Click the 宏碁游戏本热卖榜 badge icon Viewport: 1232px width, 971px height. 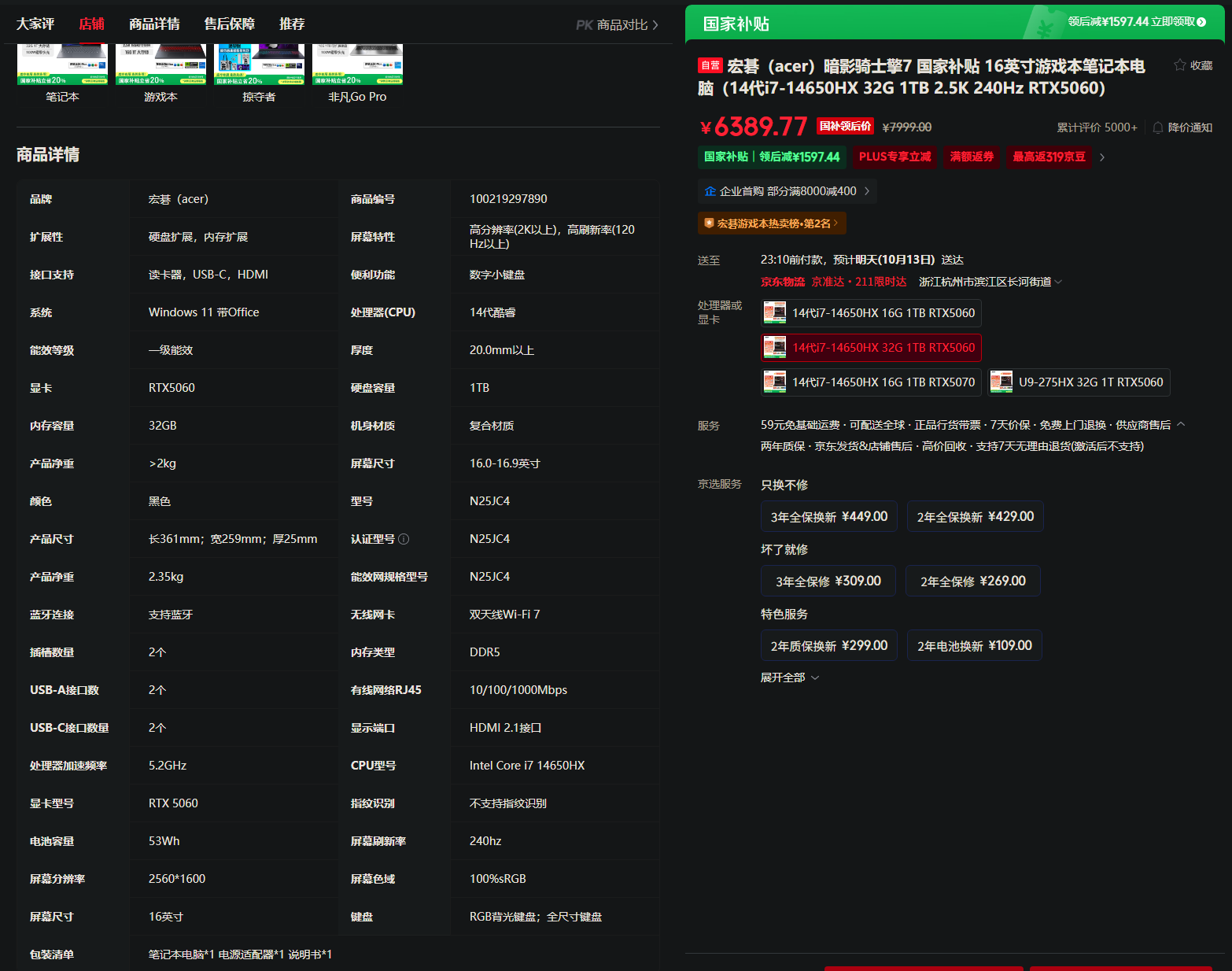point(709,223)
